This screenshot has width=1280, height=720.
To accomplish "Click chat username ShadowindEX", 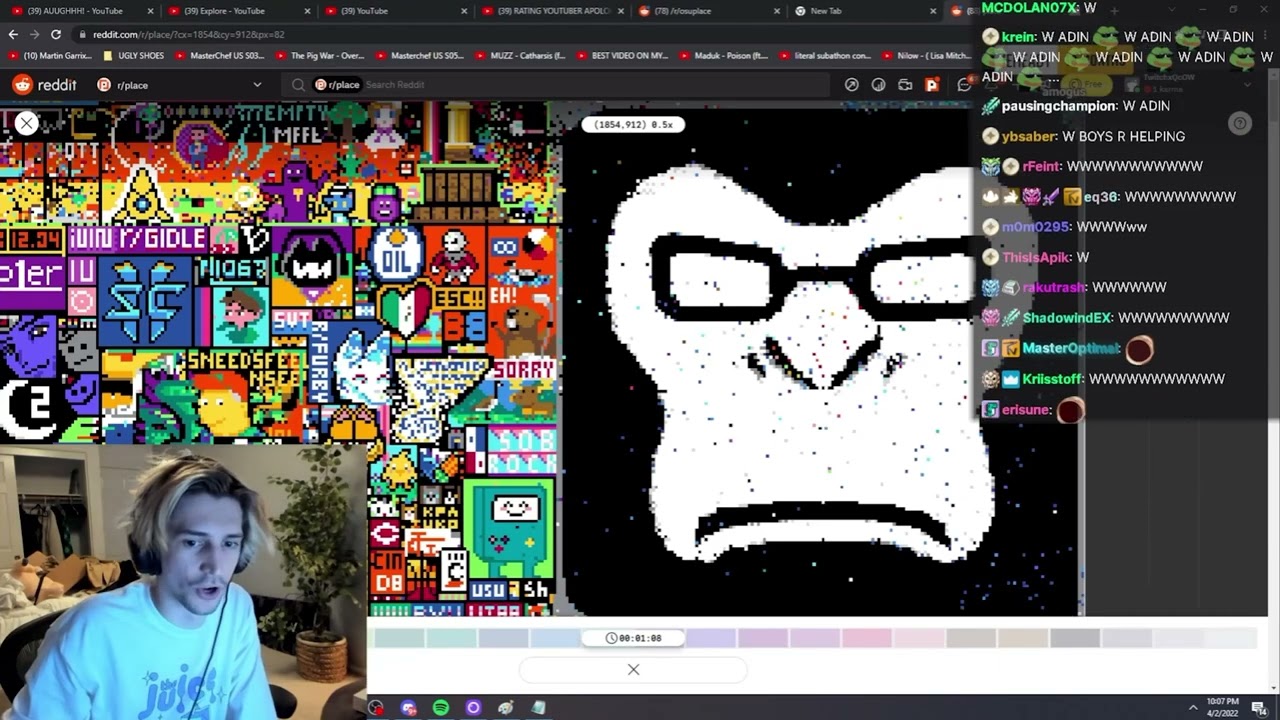I will 1066,318.
